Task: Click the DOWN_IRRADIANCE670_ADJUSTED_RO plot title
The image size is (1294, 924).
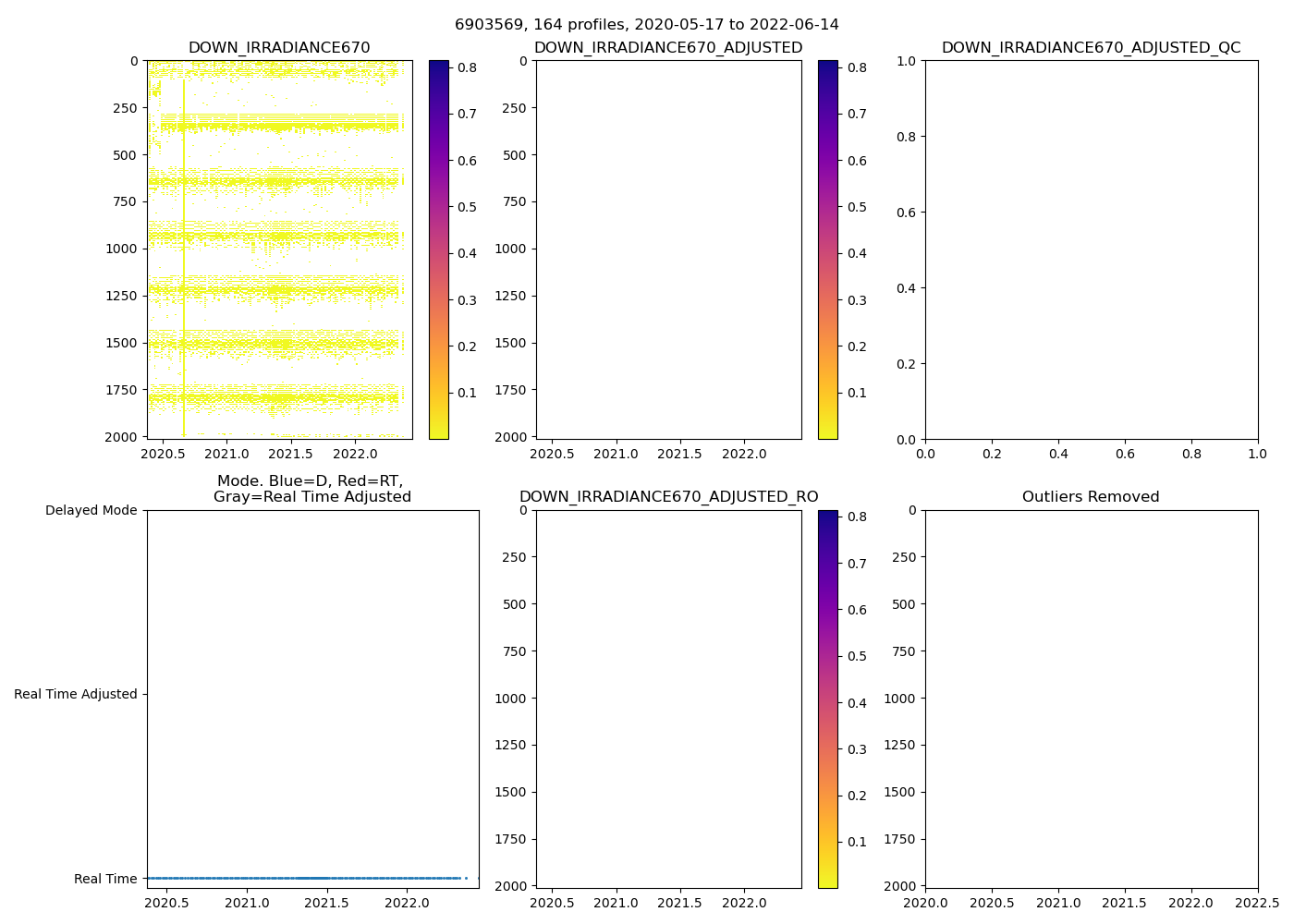Action: (x=668, y=497)
